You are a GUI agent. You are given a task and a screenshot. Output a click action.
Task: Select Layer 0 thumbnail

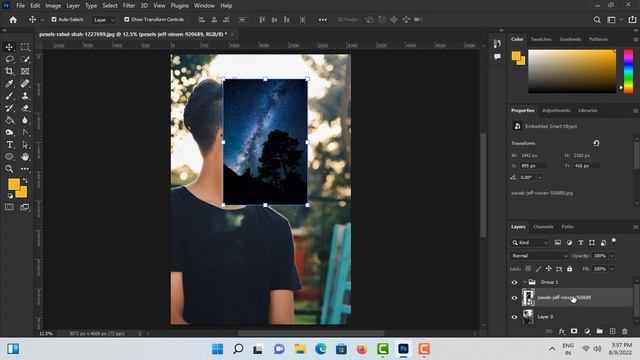(x=528, y=317)
